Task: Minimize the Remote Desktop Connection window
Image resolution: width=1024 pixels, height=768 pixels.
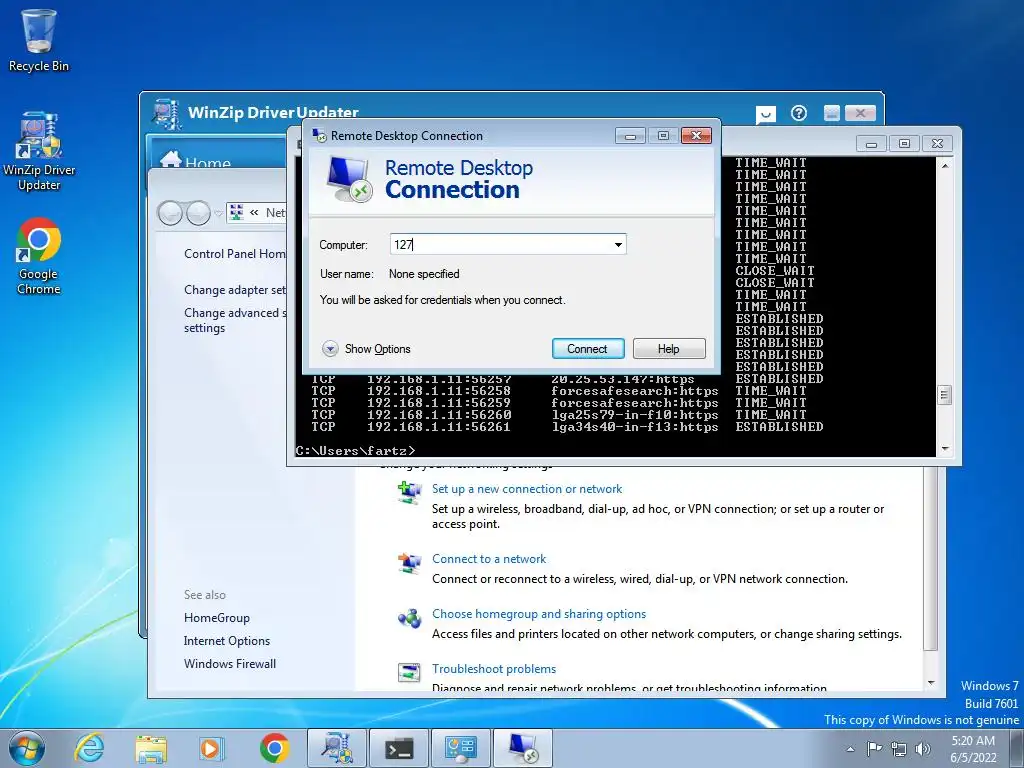Action: coord(630,135)
